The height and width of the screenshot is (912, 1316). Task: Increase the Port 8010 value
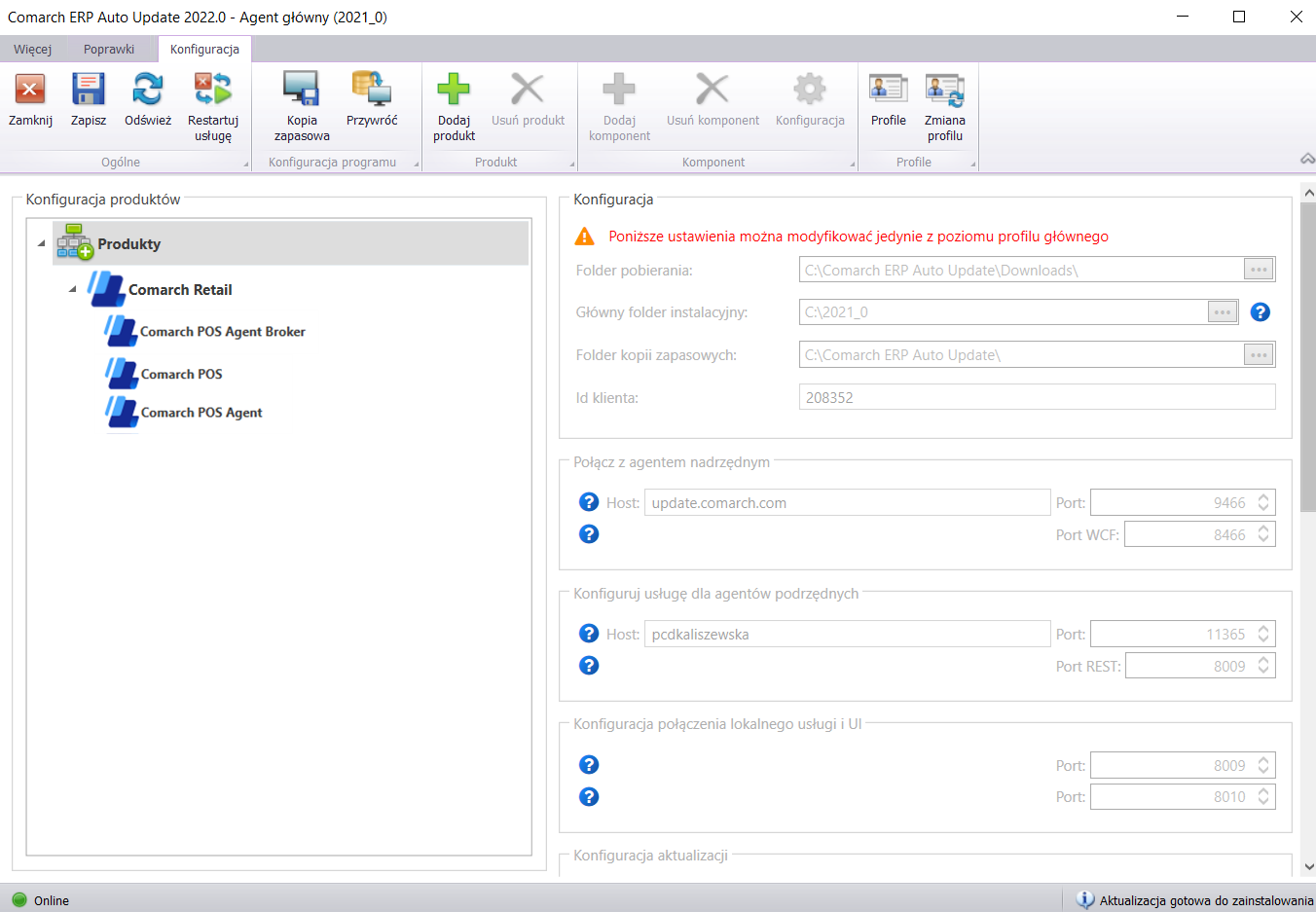tap(1263, 791)
